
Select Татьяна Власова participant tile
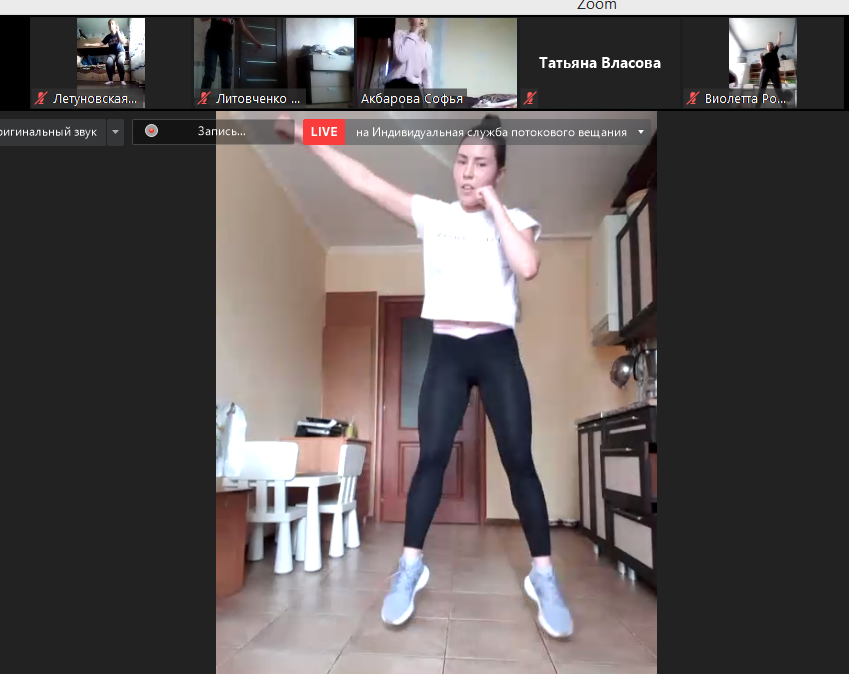click(x=599, y=63)
